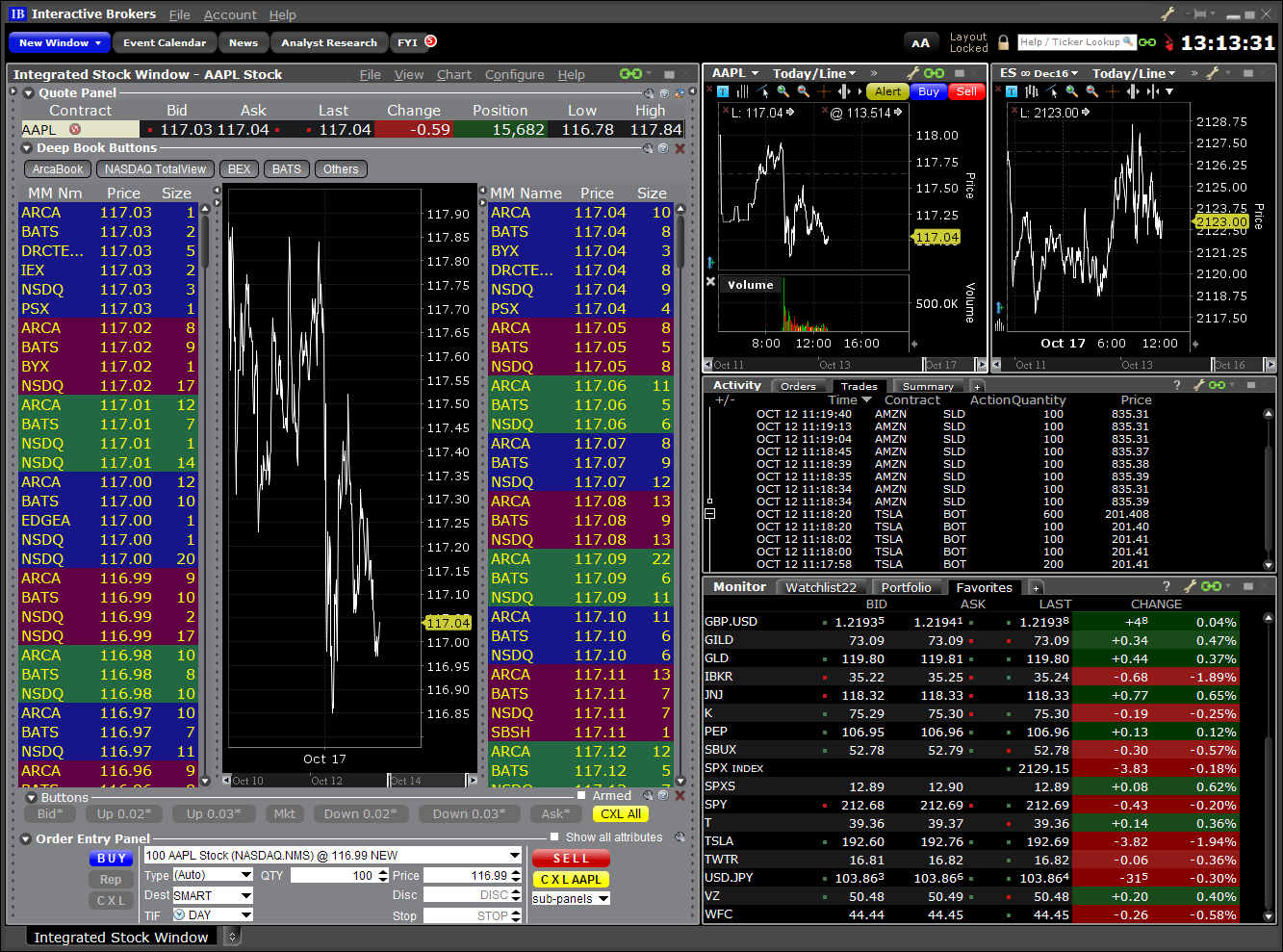Zoom in on the AAPL chart with the magnifier
Image resolution: width=1283 pixels, height=952 pixels.
[x=783, y=91]
